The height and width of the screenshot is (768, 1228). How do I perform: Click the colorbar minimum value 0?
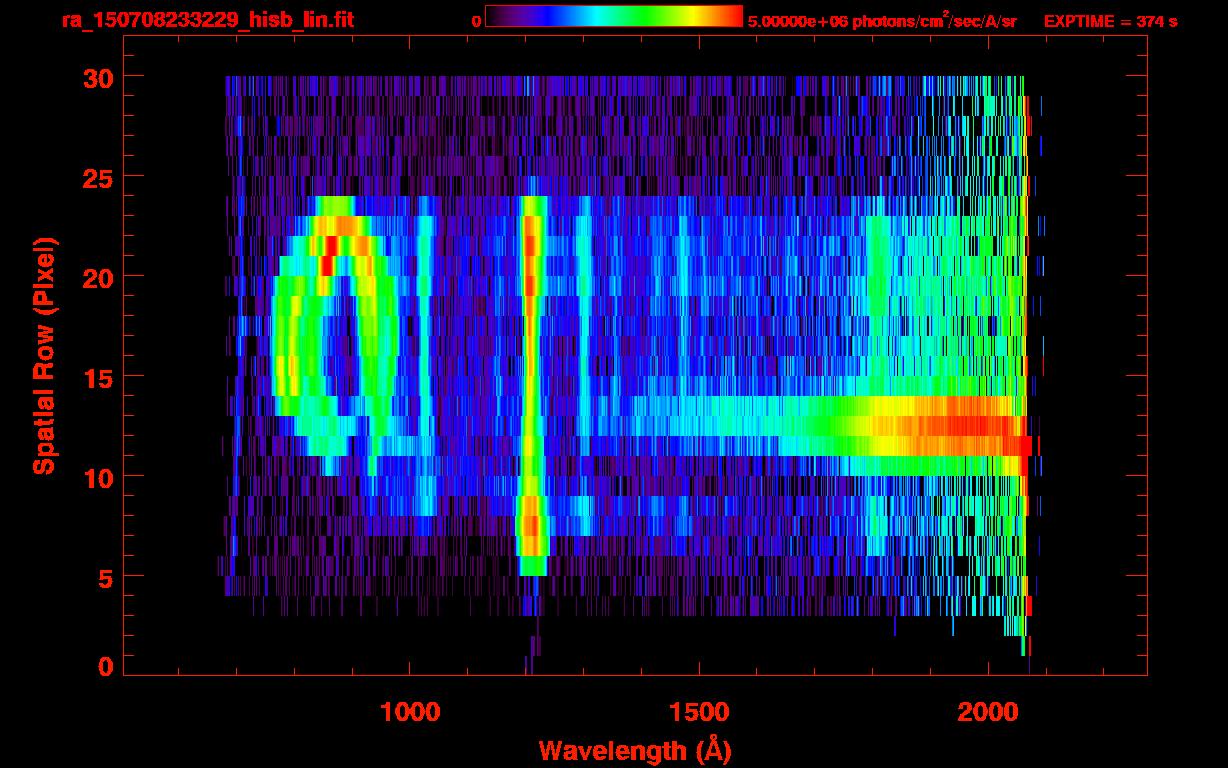[477, 21]
